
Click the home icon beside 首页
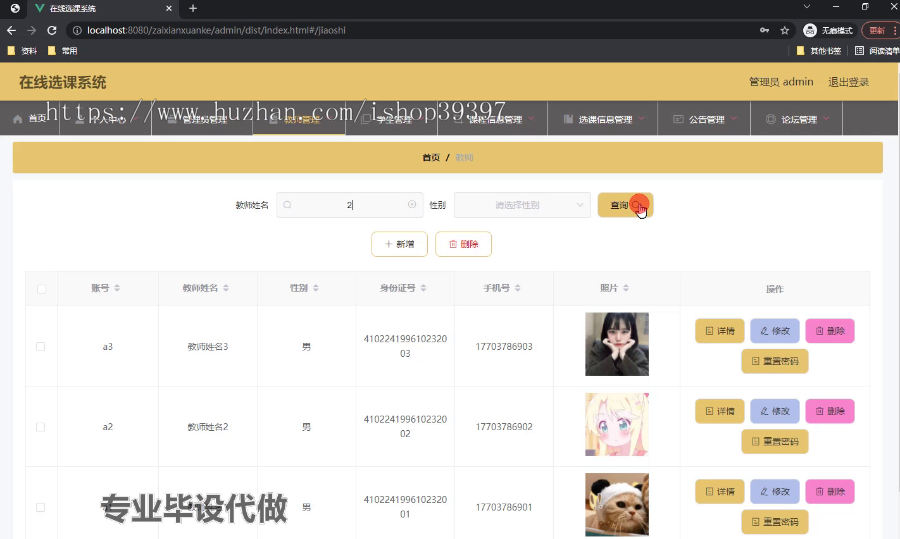18,119
